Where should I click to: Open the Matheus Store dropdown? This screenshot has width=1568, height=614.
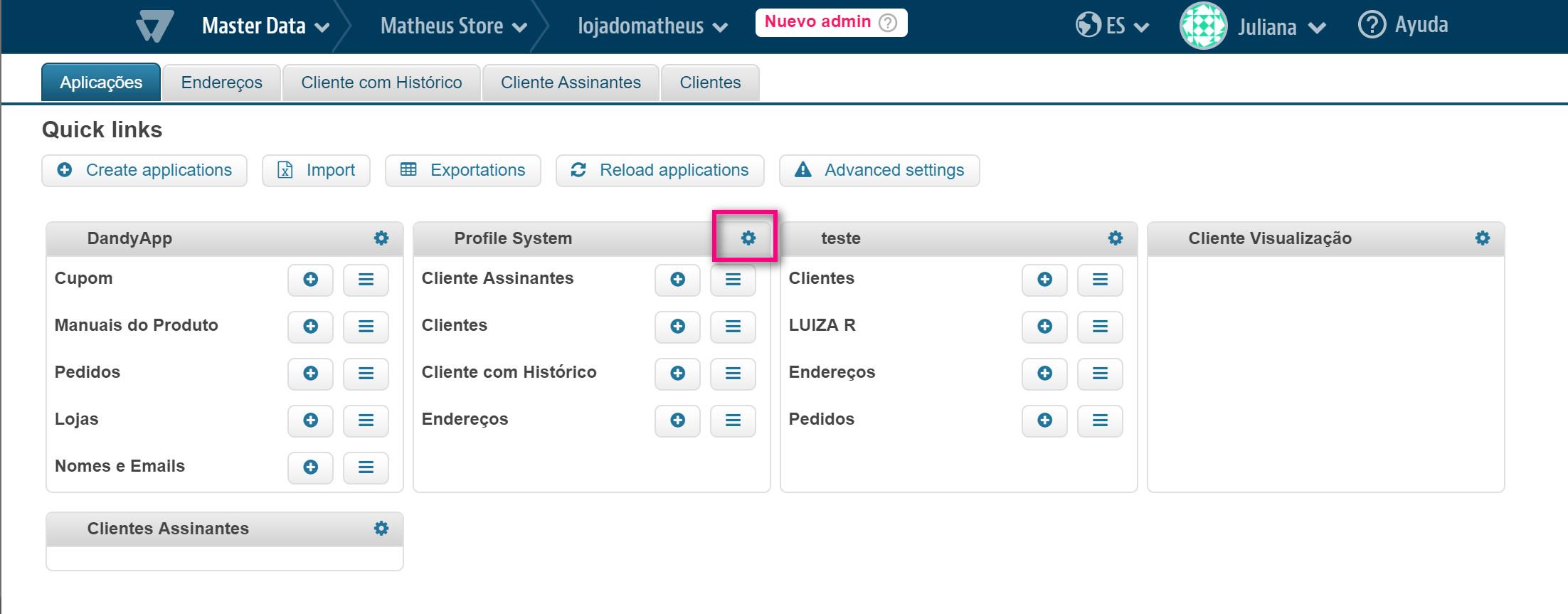click(453, 26)
